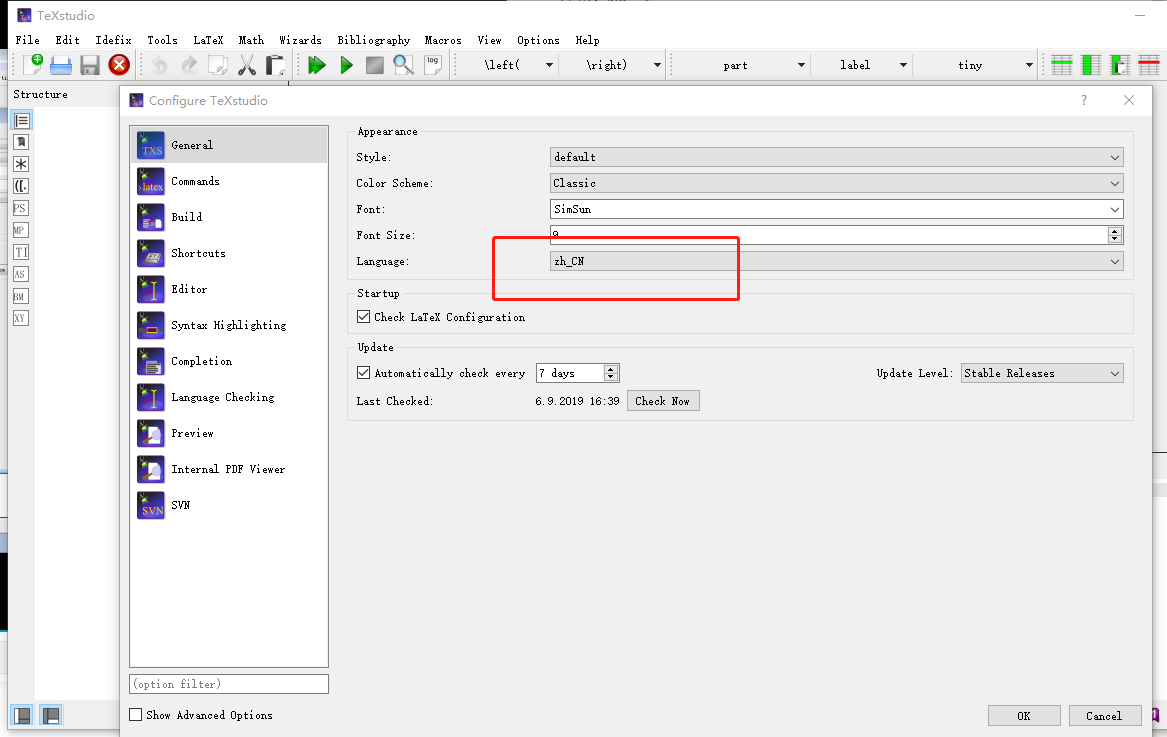Click the Cut scissors icon
The width and height of the screenshot is (1167, 737).
pos(247,65)
